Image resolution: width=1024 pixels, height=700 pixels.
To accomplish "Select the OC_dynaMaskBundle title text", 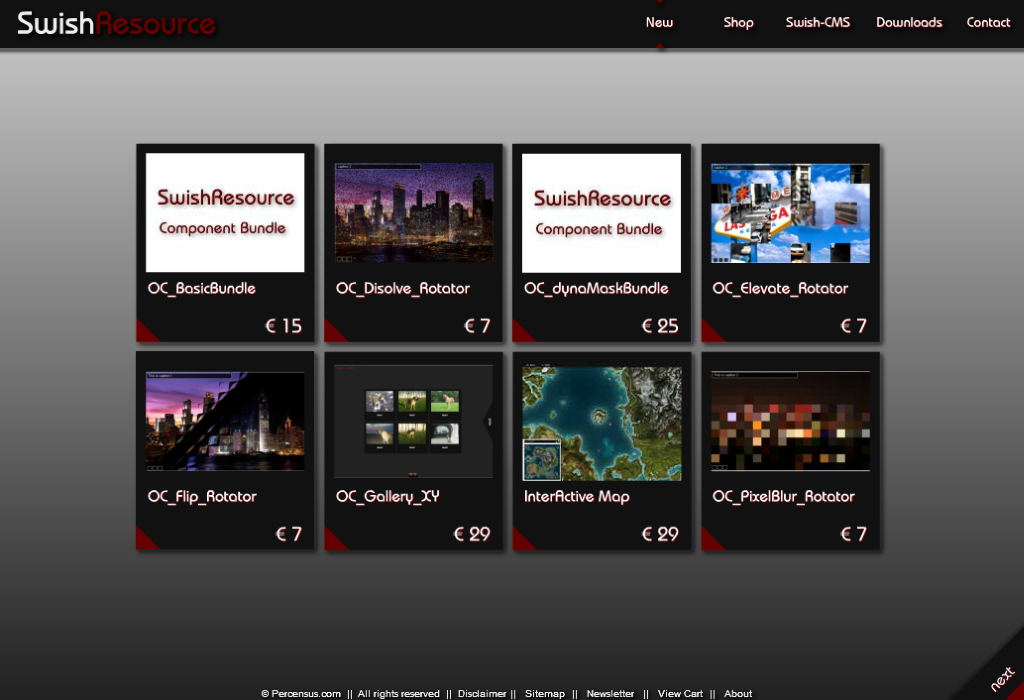I will pyautogui.click(x=596, y=289).
